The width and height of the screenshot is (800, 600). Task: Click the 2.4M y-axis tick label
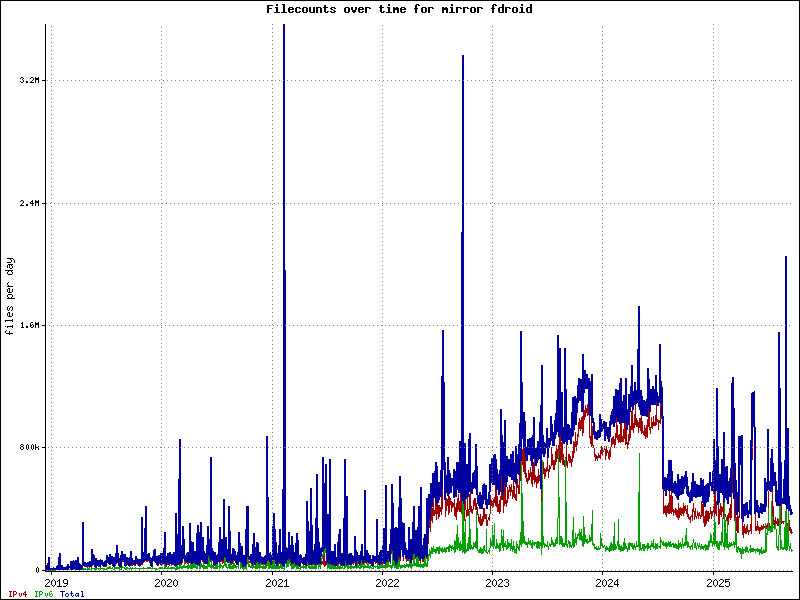point(30,203)
